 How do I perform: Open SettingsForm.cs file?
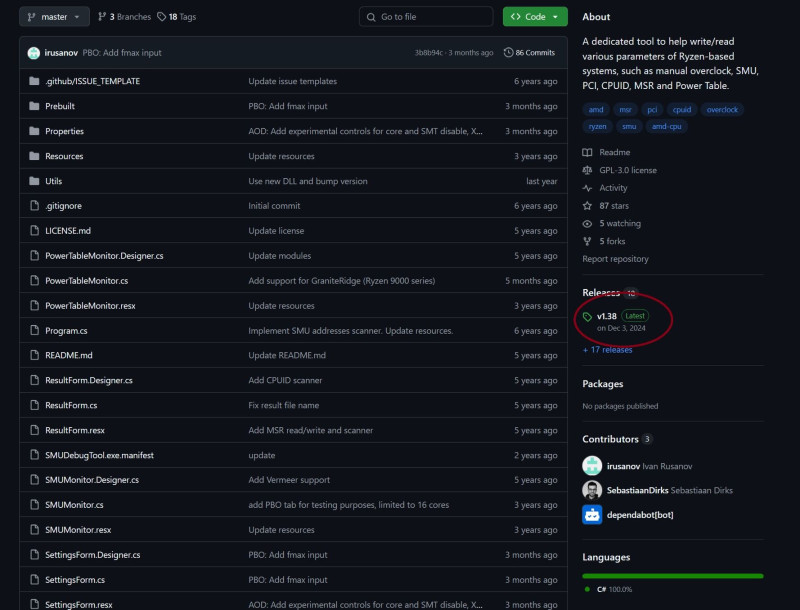click(x=74, y=579)
